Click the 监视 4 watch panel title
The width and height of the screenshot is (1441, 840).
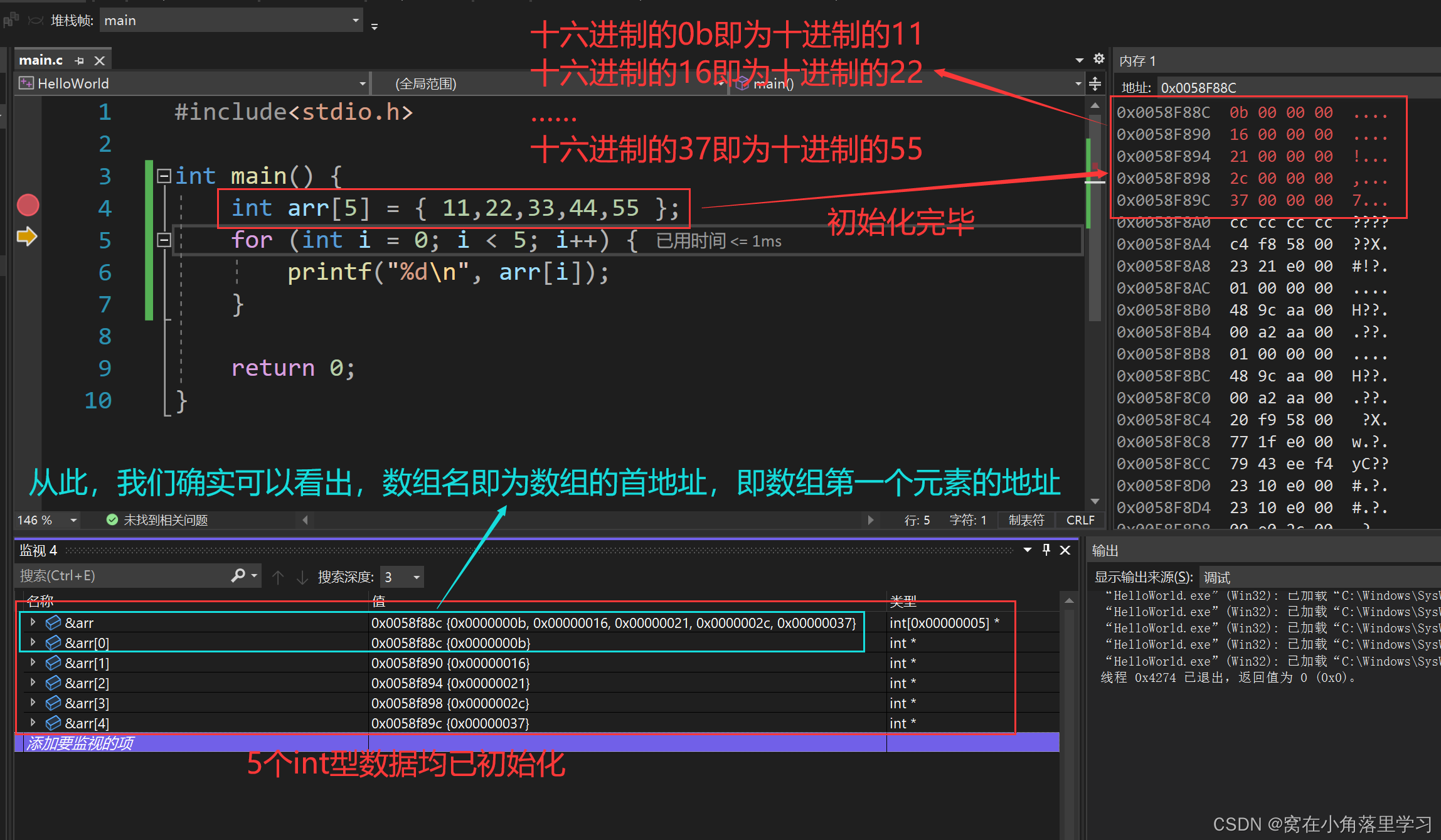coord(38,550)
